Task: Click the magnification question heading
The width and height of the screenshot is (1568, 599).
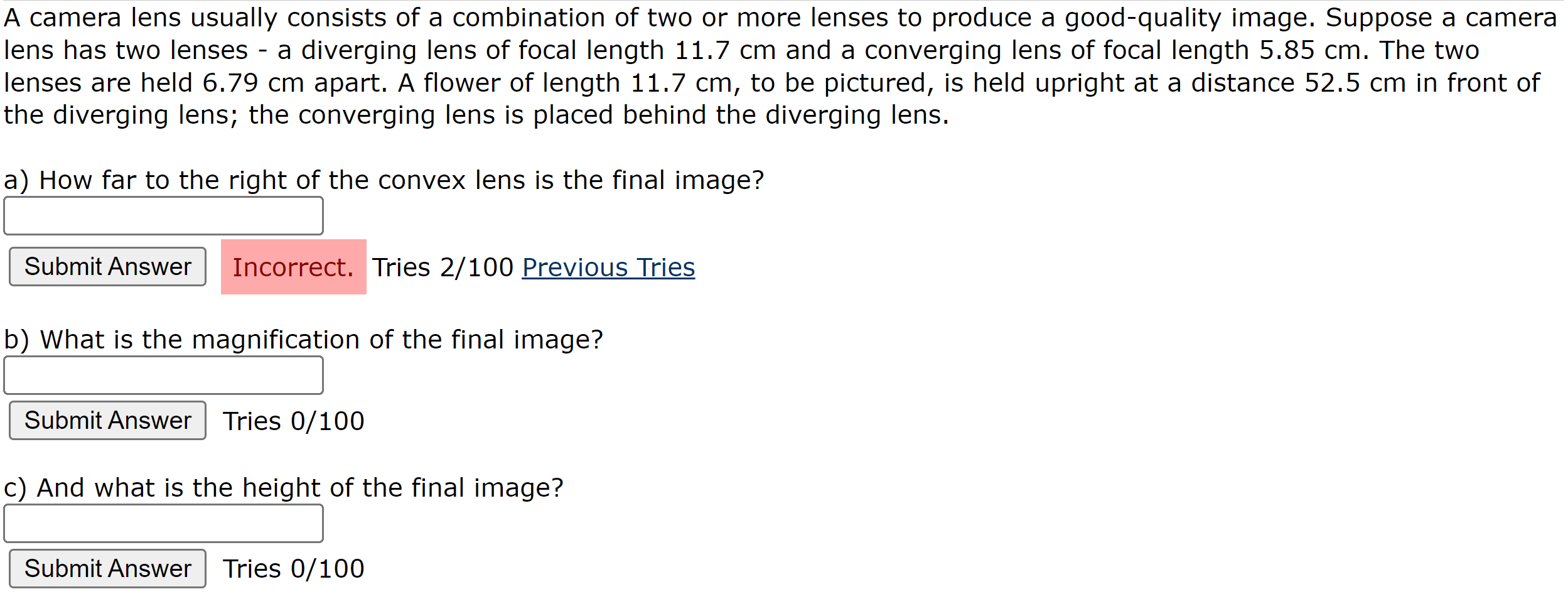Action: [x=303, y=339]
